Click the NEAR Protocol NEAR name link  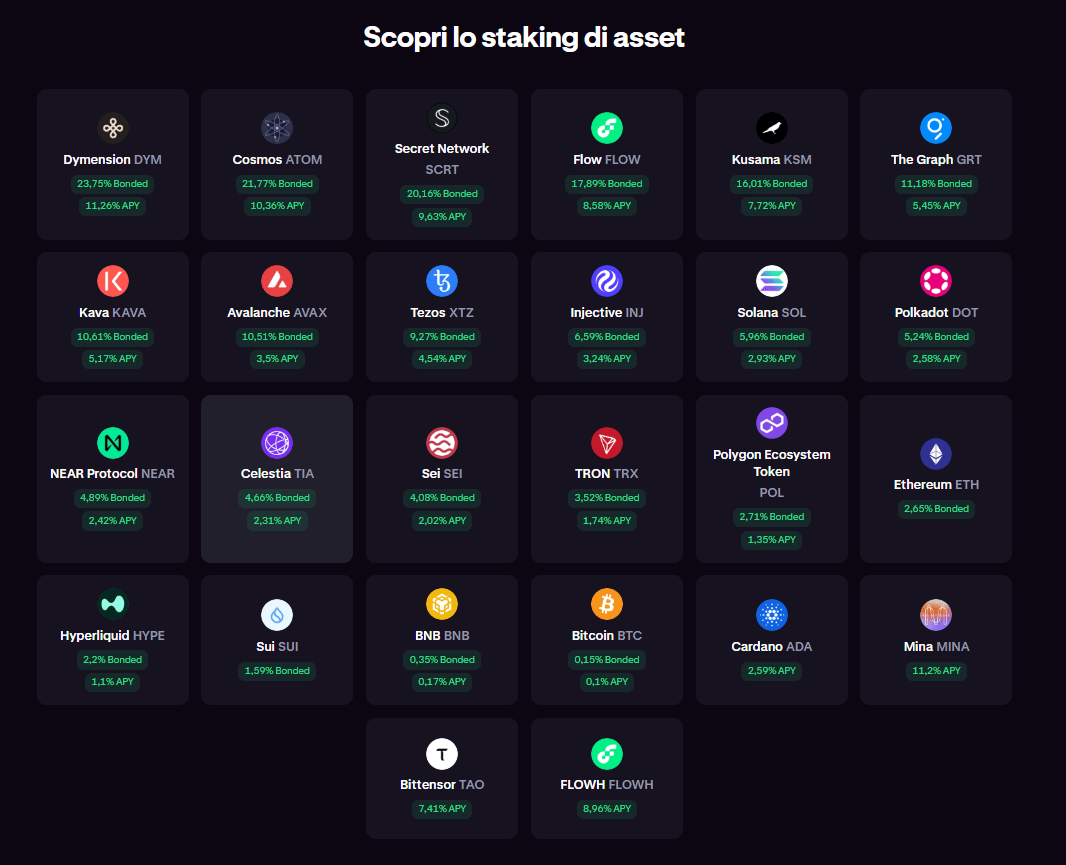[113, 474]
